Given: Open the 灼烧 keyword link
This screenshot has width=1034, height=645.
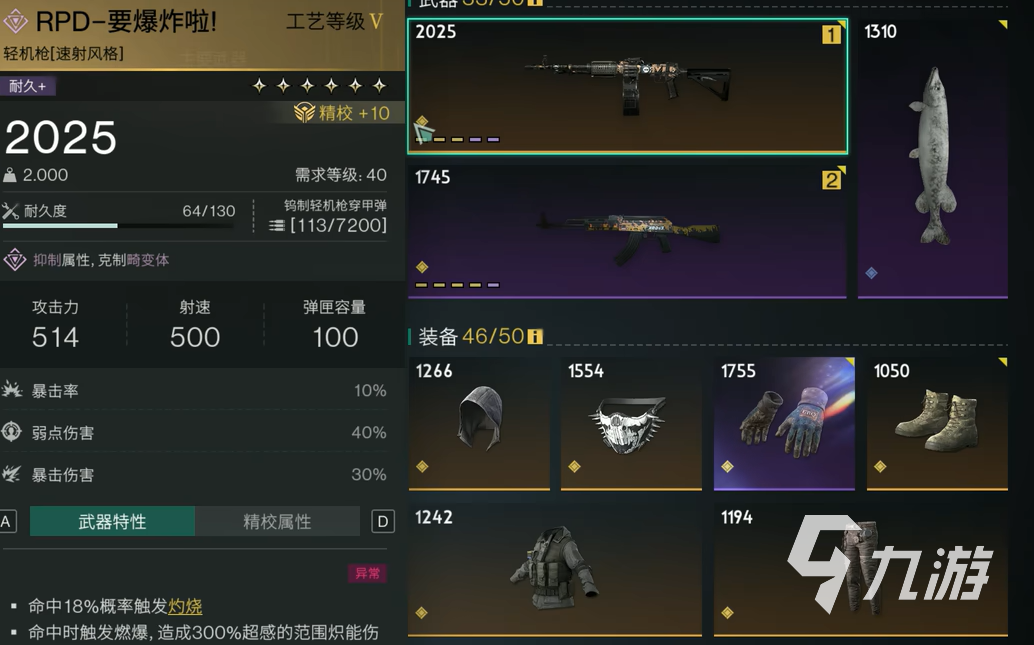Looking at the screenshot, I should (185, 606).
